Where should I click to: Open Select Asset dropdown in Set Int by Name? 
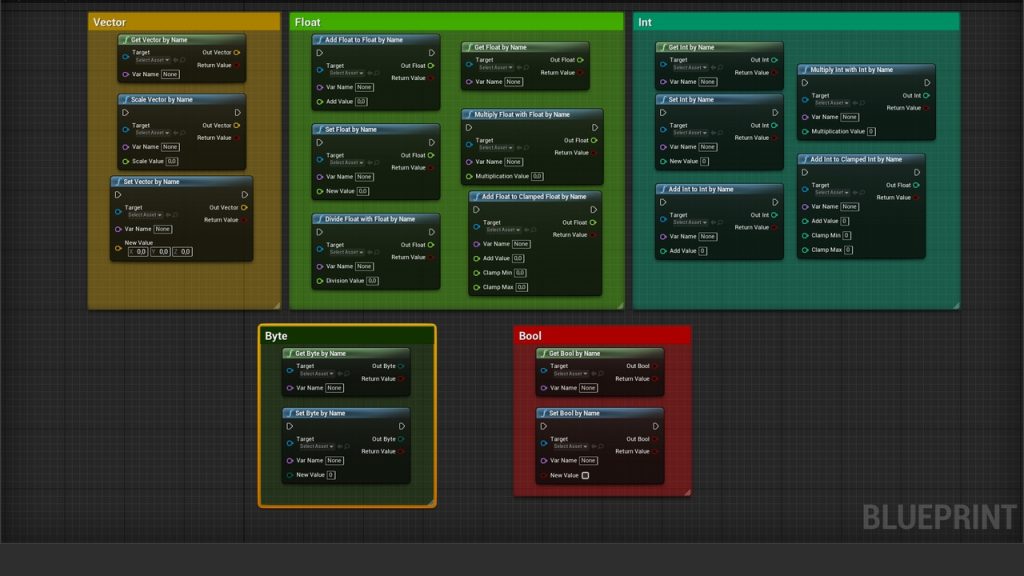(x=689, y=133)
